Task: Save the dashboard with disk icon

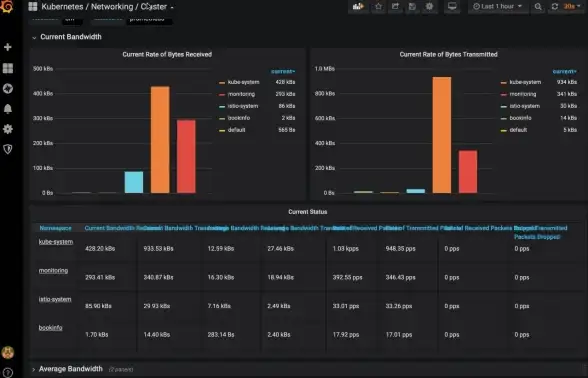Action: point(412,6)
